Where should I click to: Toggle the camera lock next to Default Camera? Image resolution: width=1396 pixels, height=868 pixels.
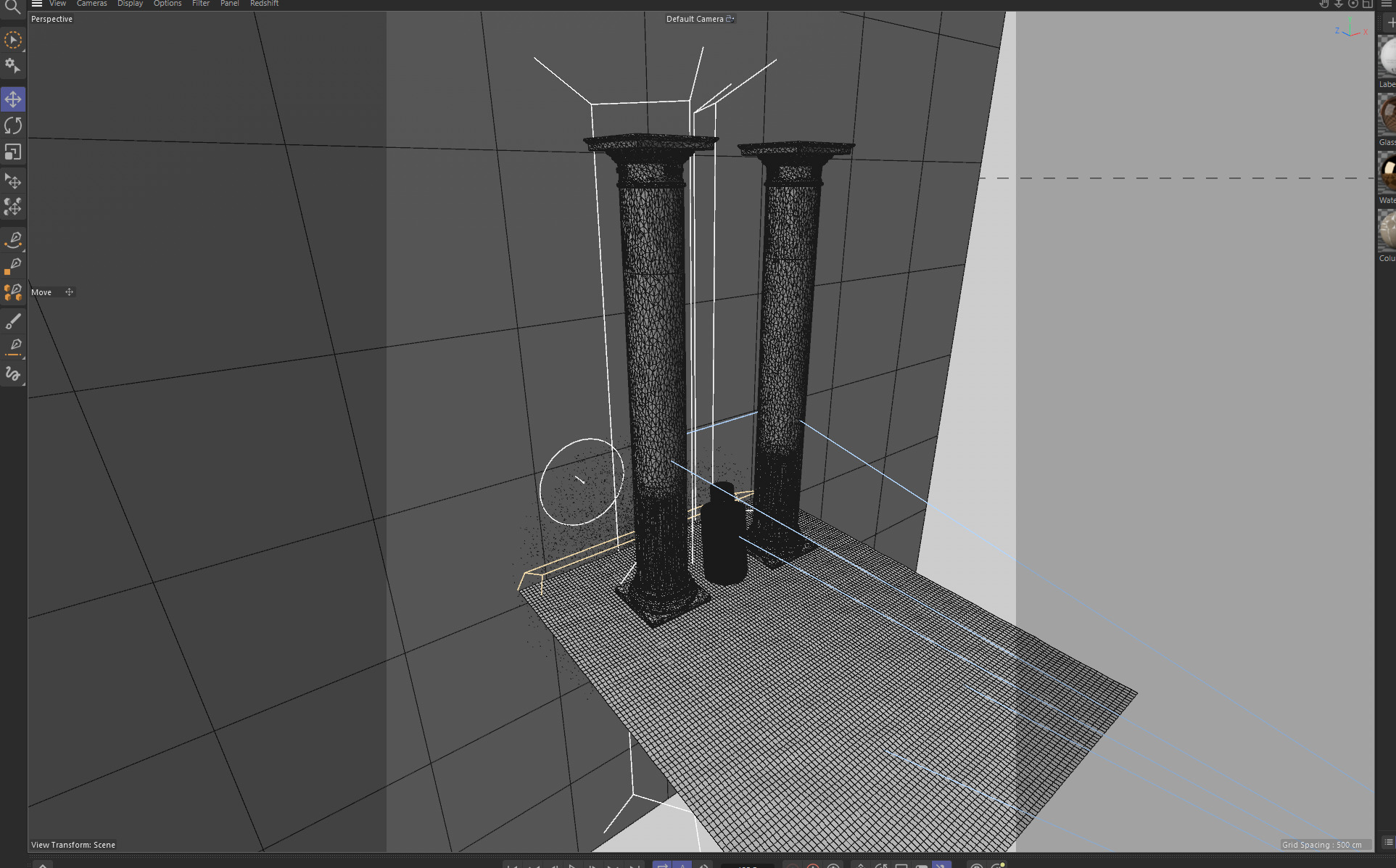tap(730, 19)
